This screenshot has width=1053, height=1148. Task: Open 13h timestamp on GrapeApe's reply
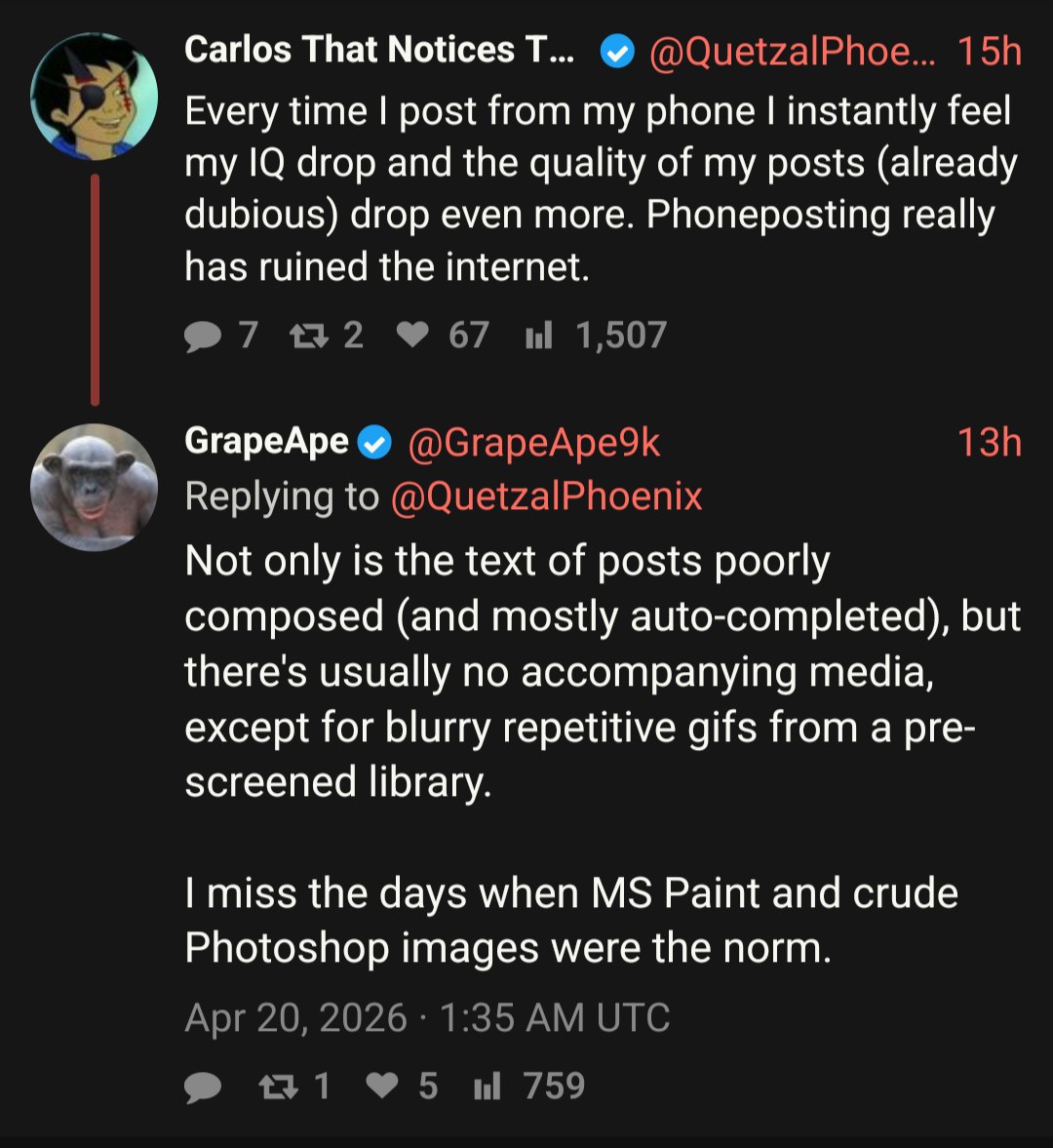tap(990, 442)
